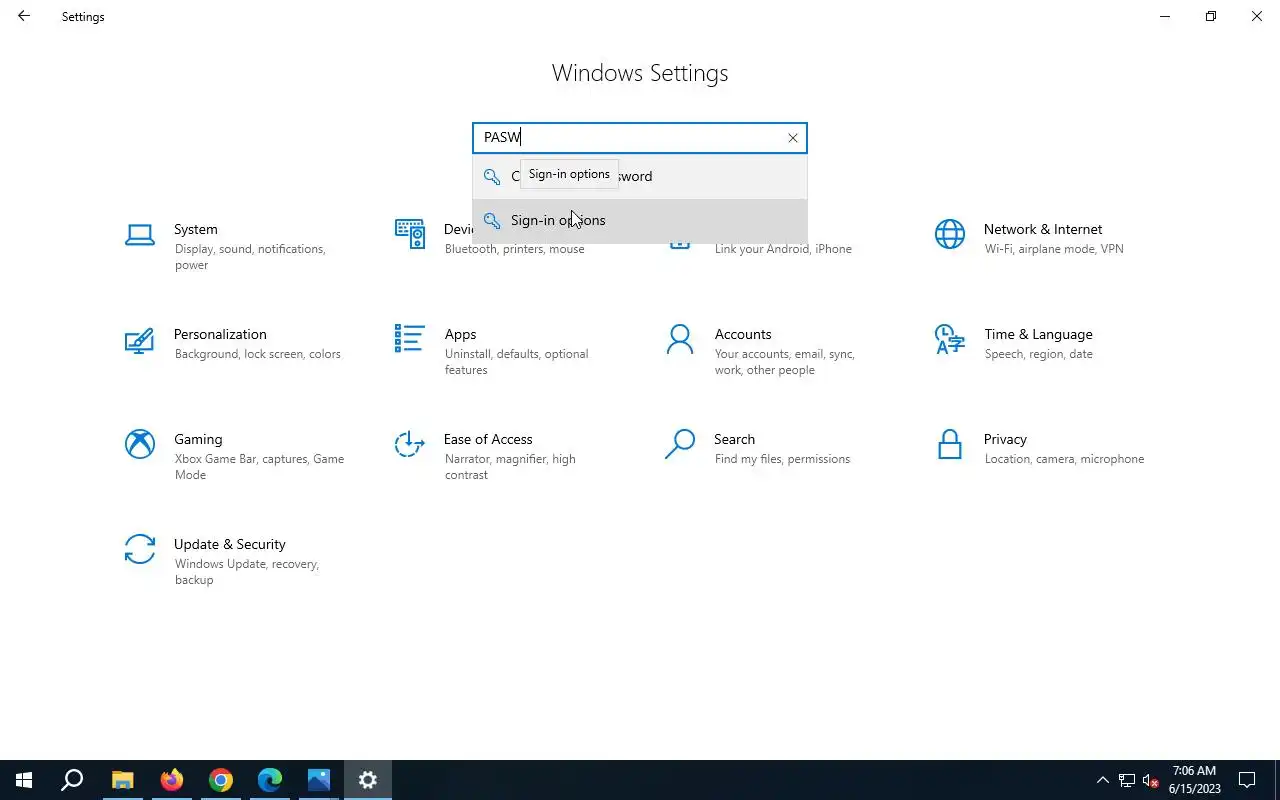Click the Privacy label
This screenshot has width=1280, height=800.
[1005, 440]
